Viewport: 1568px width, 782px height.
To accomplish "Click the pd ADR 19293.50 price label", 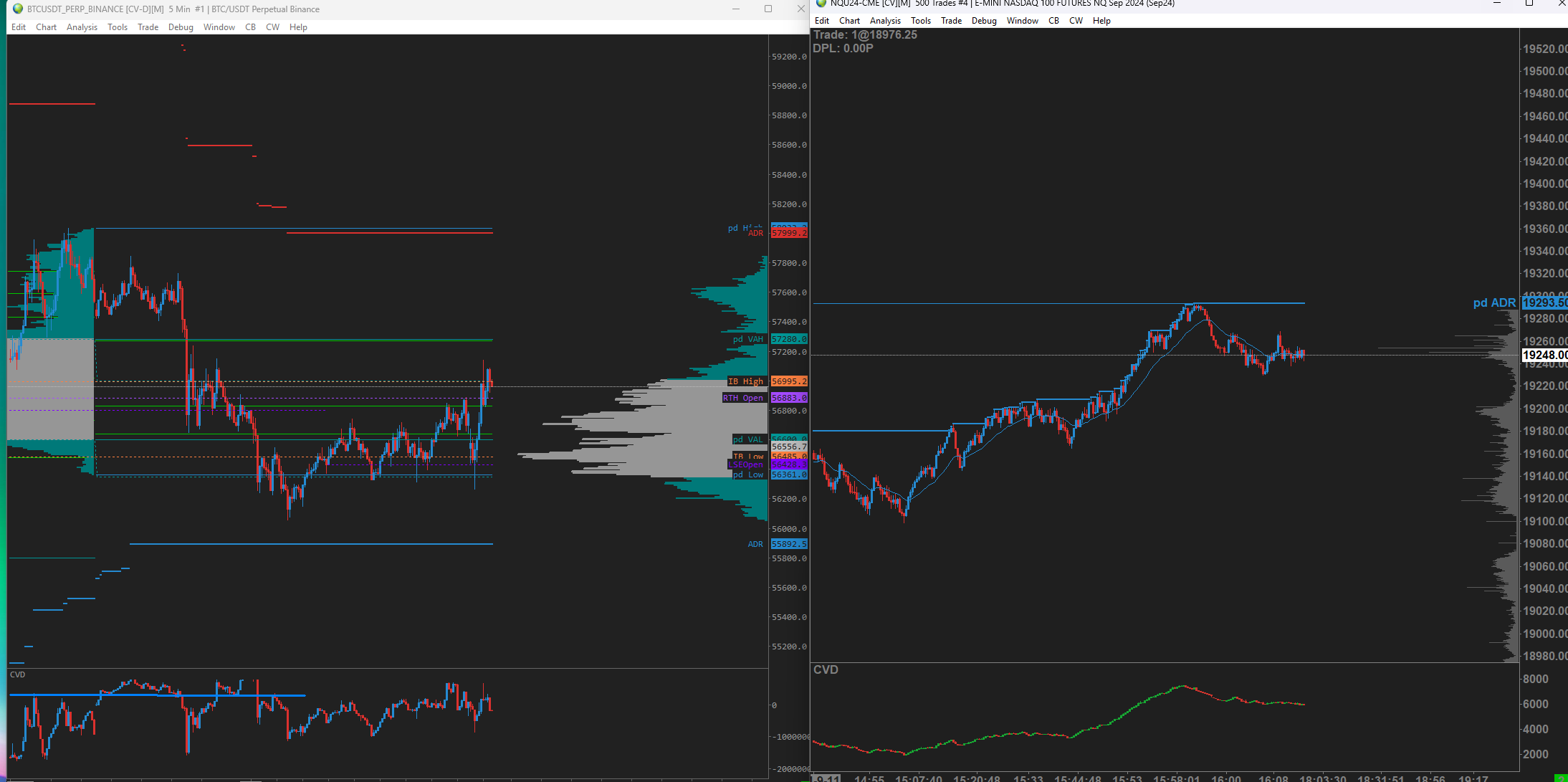I will (x=1544, y=303).
